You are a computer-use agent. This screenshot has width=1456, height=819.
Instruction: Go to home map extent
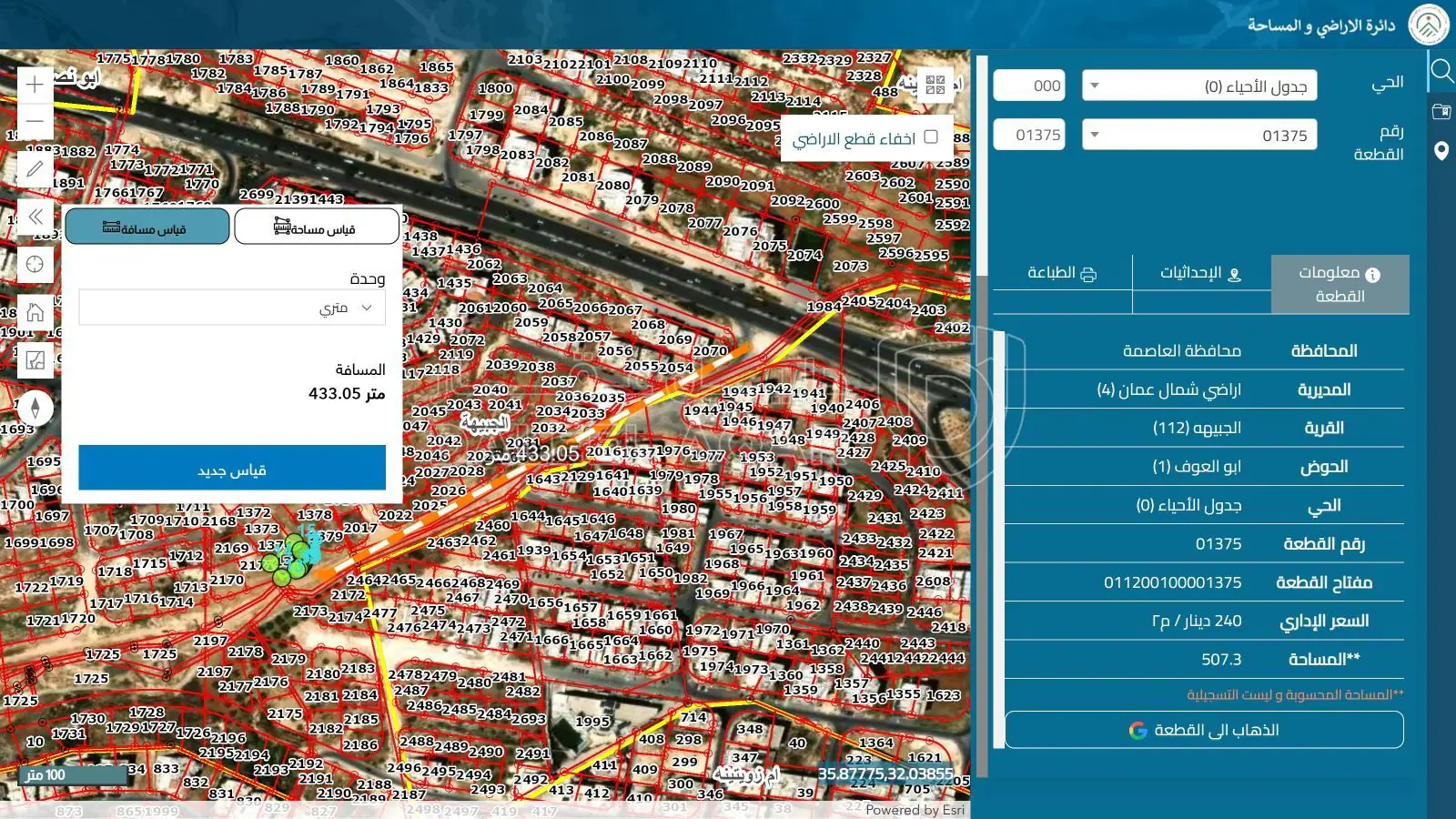35,312
